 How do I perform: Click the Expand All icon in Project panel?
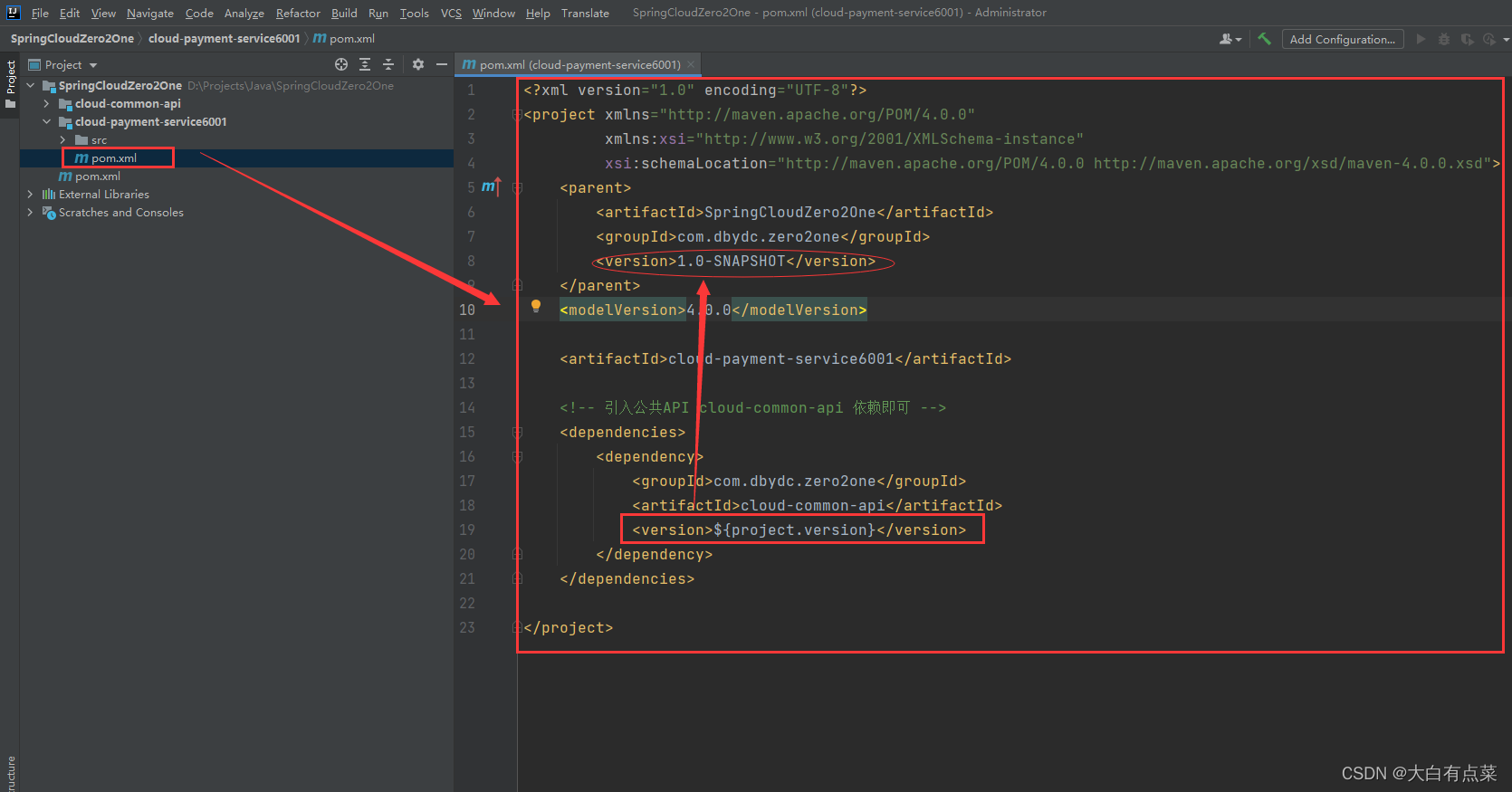365,64
